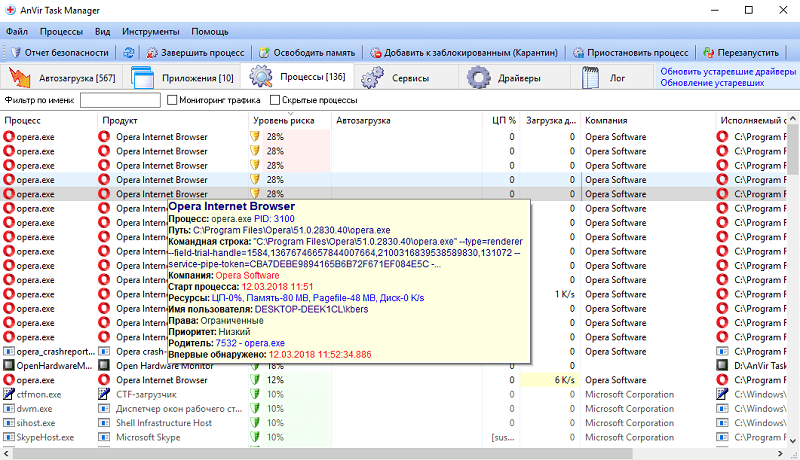
Task: Open the Помощь menu
Action: pyautogui.click(x=210, y=32)
